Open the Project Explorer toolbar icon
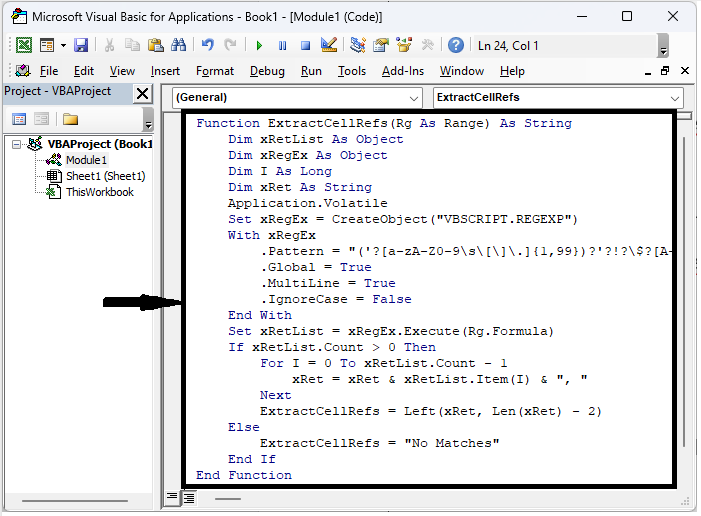 pyautogui.click(x=358, y=45)
